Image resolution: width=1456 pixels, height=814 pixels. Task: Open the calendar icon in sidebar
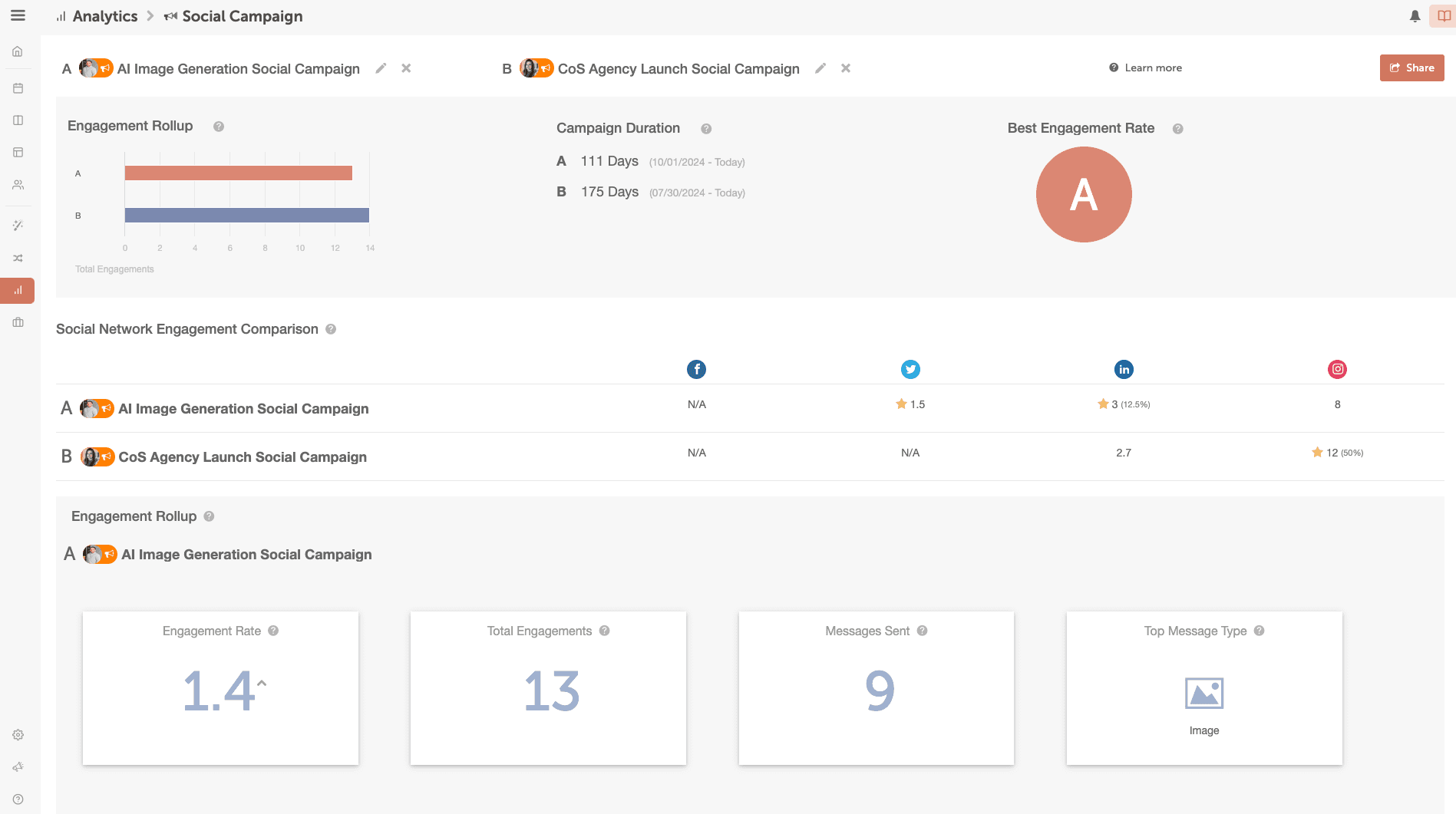coord(18,88)
